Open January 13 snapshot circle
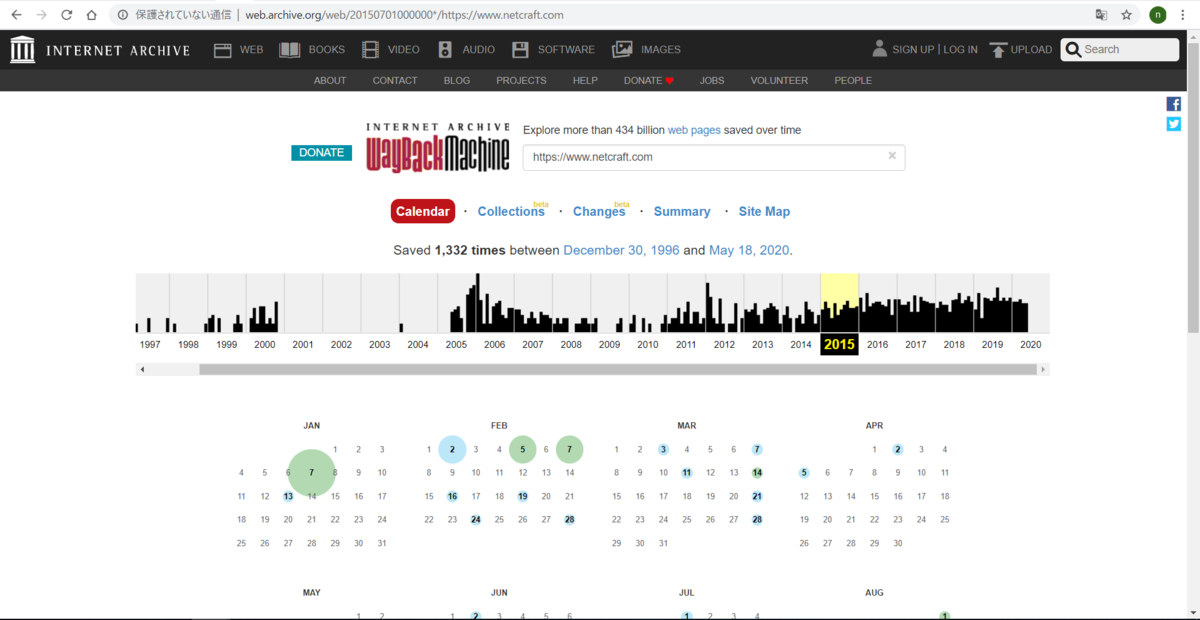1200x620 pixels. click(x=288, y=496)
